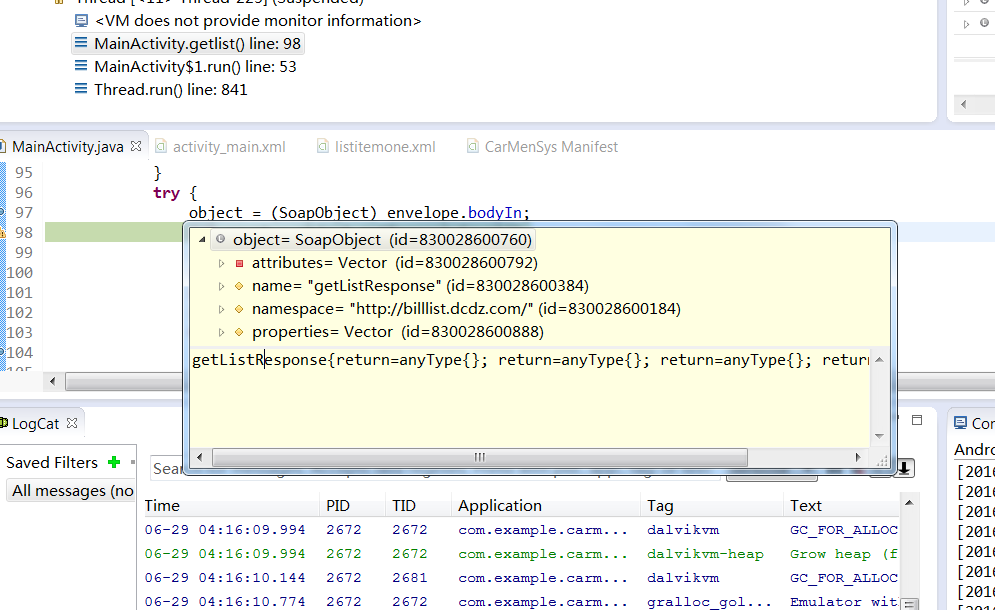Click the variable icon beside object= SoapObject
This screenshot has height=610, width=995.
pos(220,239)
